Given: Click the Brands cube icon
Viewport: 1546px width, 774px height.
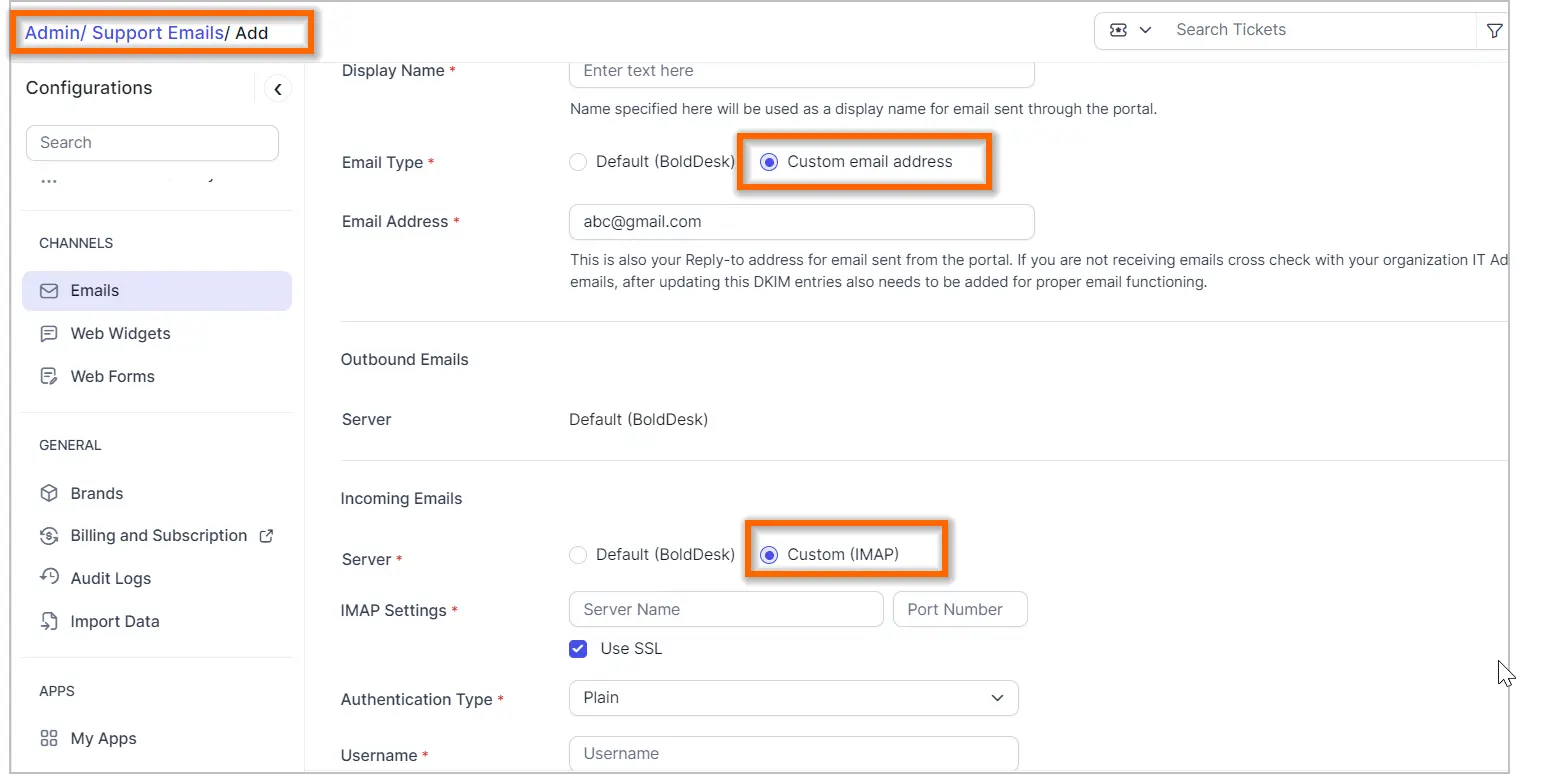Looking at the screenshot, I should click(x=48, y=494).
